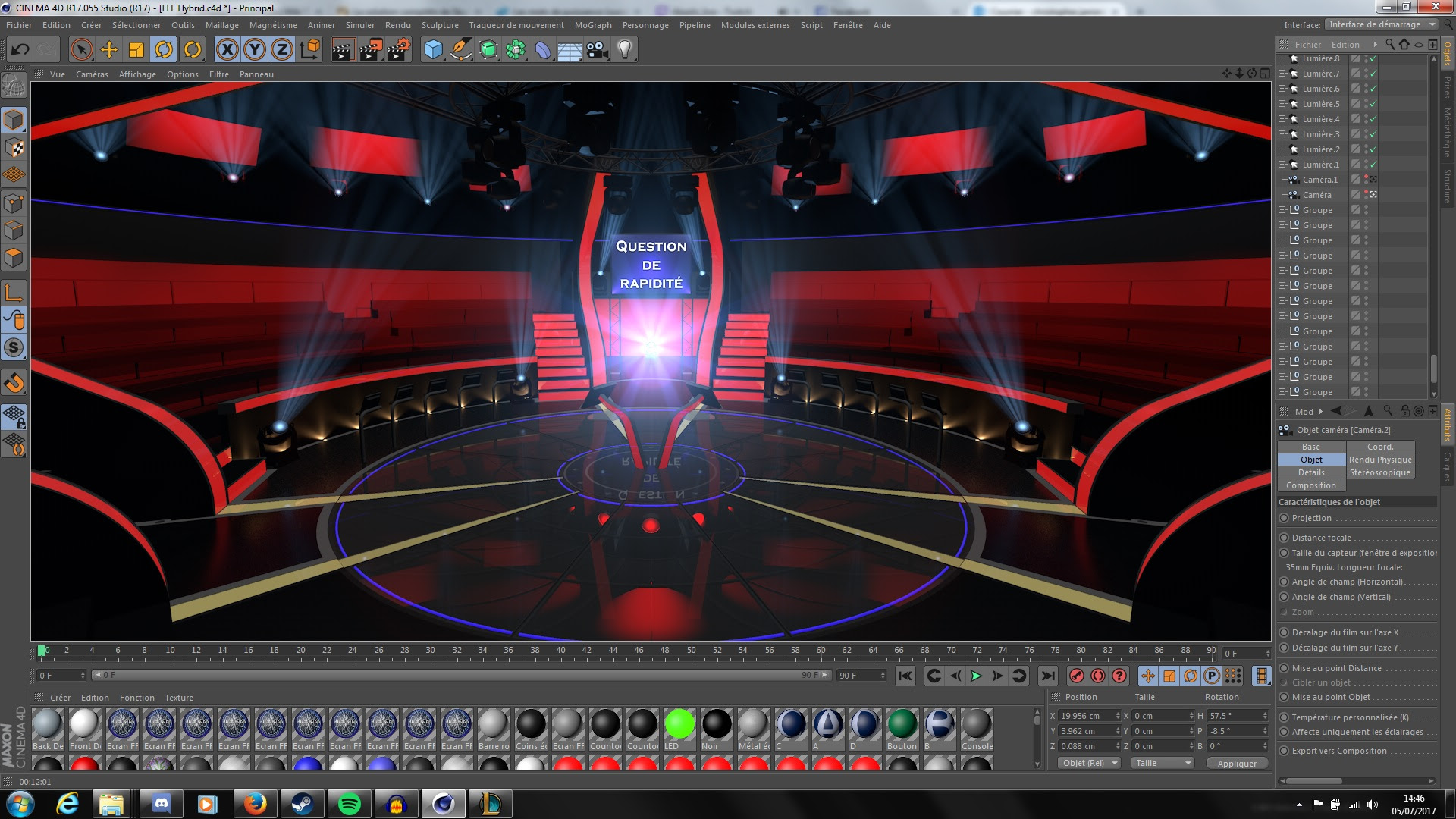Go to the start of the animation
Viewport: 1456px width, 819px height.
905,676
